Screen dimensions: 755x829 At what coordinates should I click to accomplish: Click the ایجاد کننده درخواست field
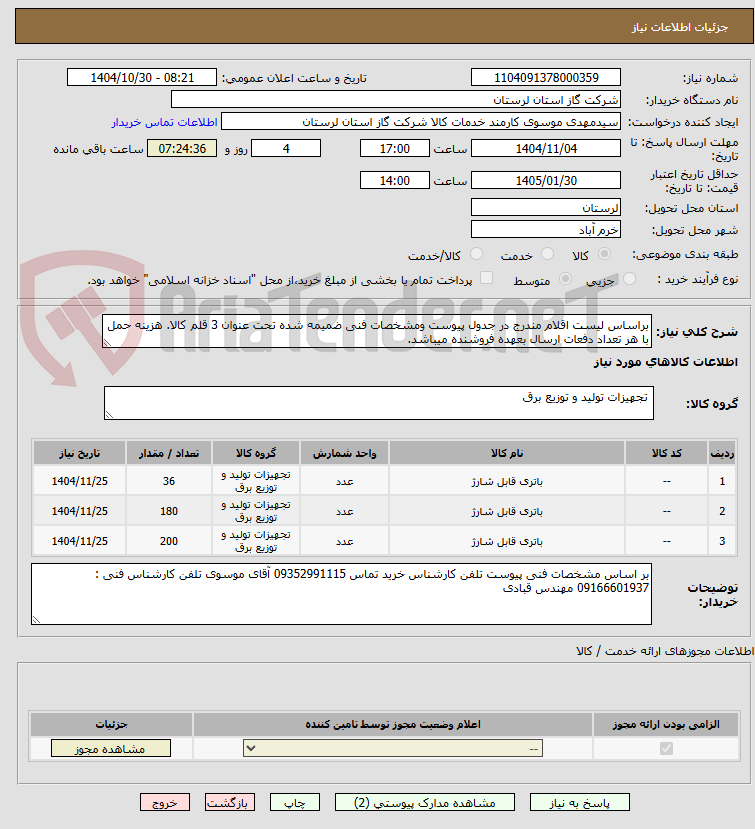(x=421, y=122)
